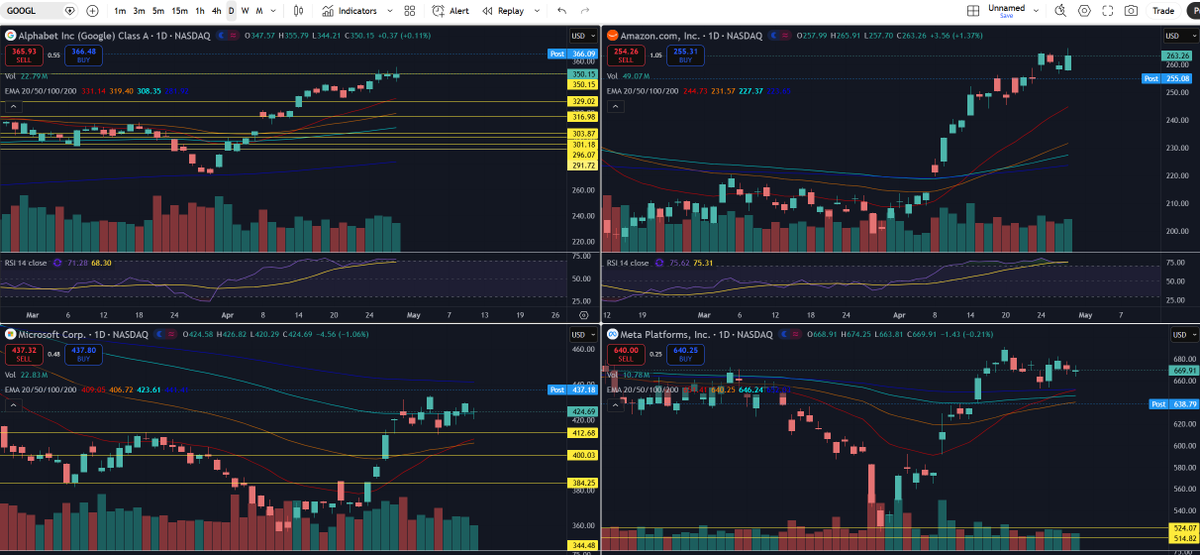Viewport: 1200px width, 555px height.
Task: Click the 329.02 yellow price level label
Action: pyautogui.click(x=583, y=101)
